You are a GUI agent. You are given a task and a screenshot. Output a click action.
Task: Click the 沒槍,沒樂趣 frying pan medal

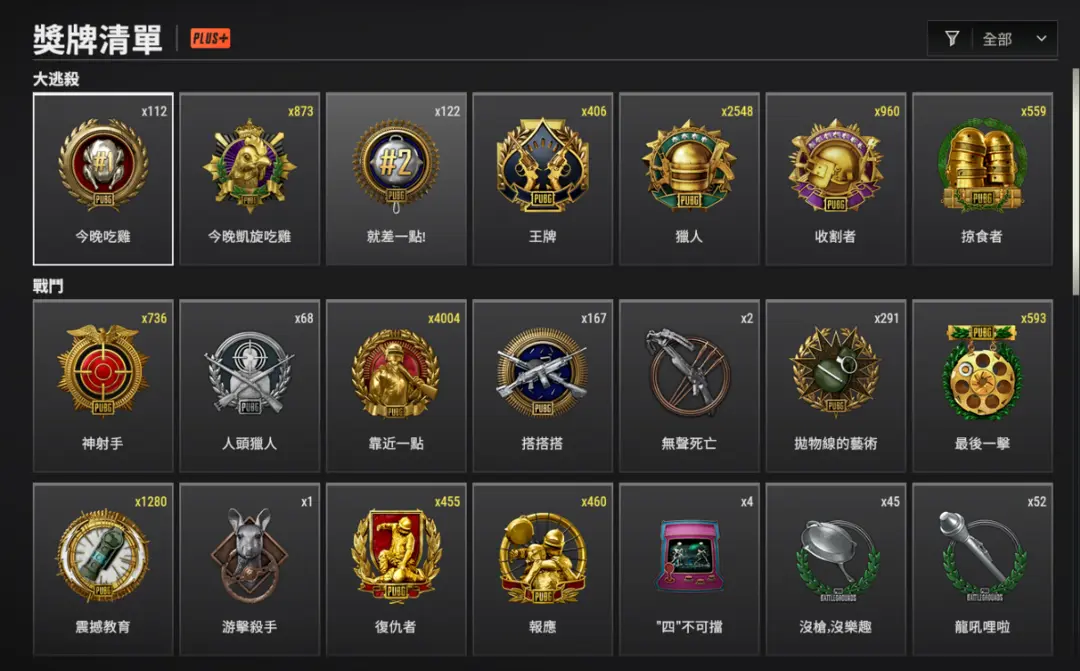pyautogui.click(x=835, y=569)
